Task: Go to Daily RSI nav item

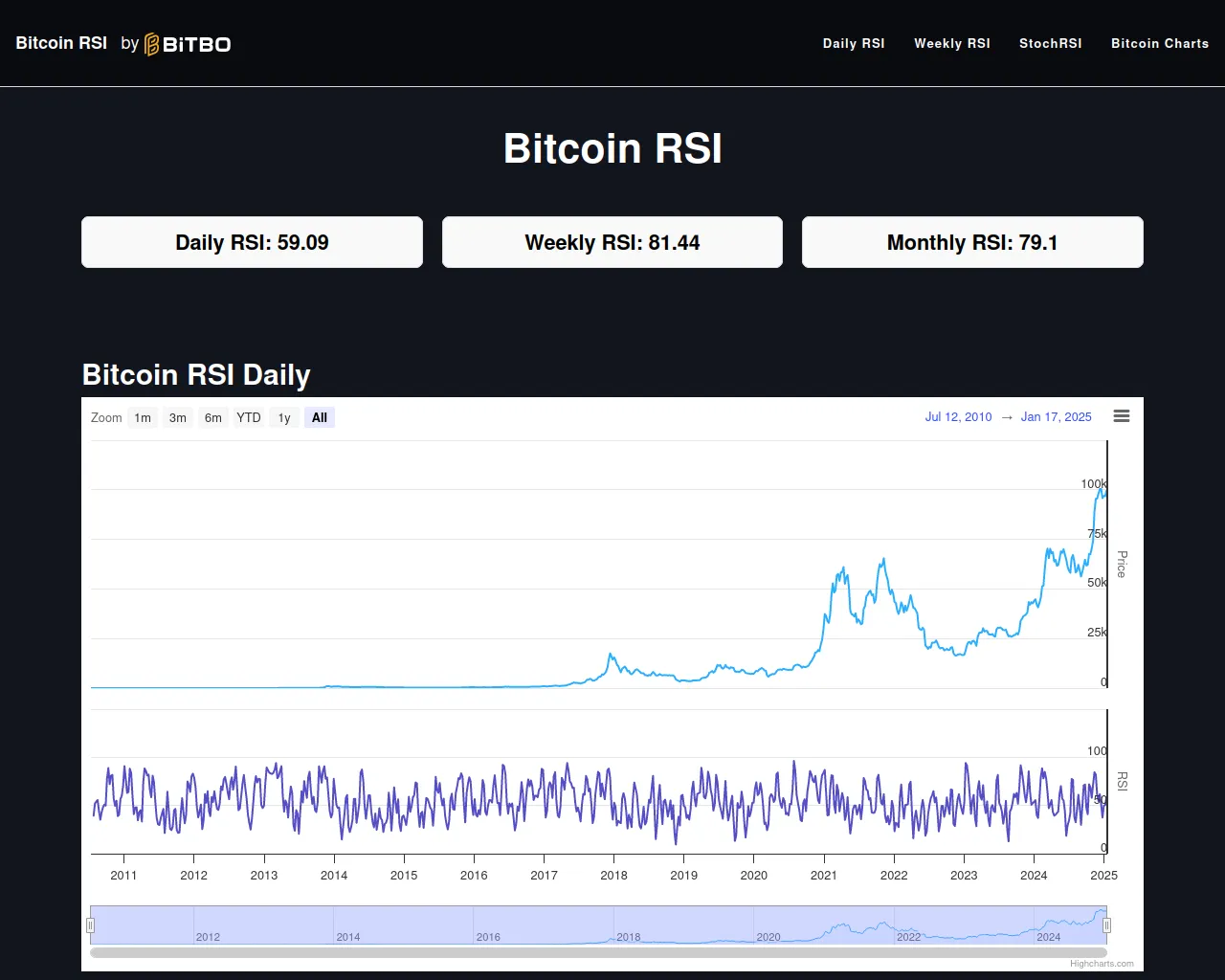Action: coord(854,43)
